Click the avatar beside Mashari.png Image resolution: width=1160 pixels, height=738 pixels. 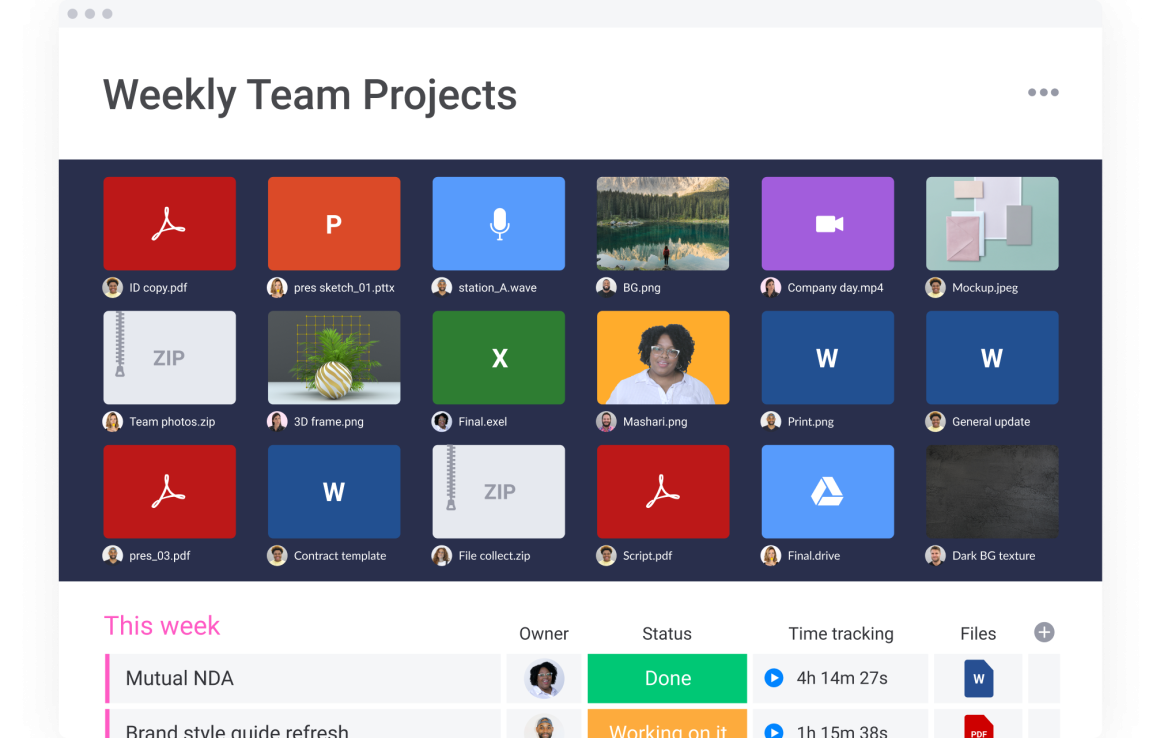(x=606, y=422)
